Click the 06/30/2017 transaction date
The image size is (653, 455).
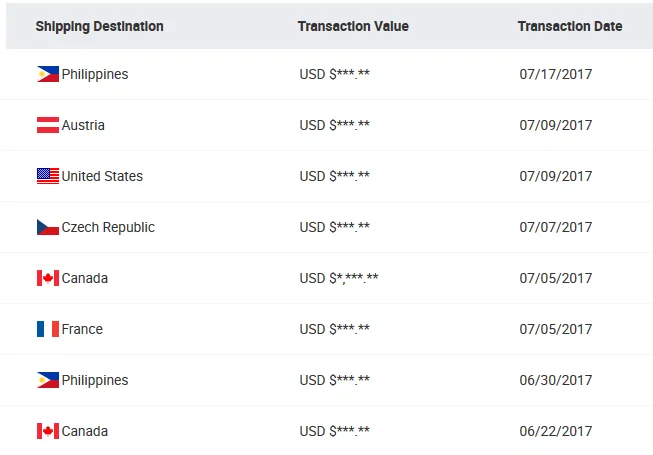click(x=556, y=380)
